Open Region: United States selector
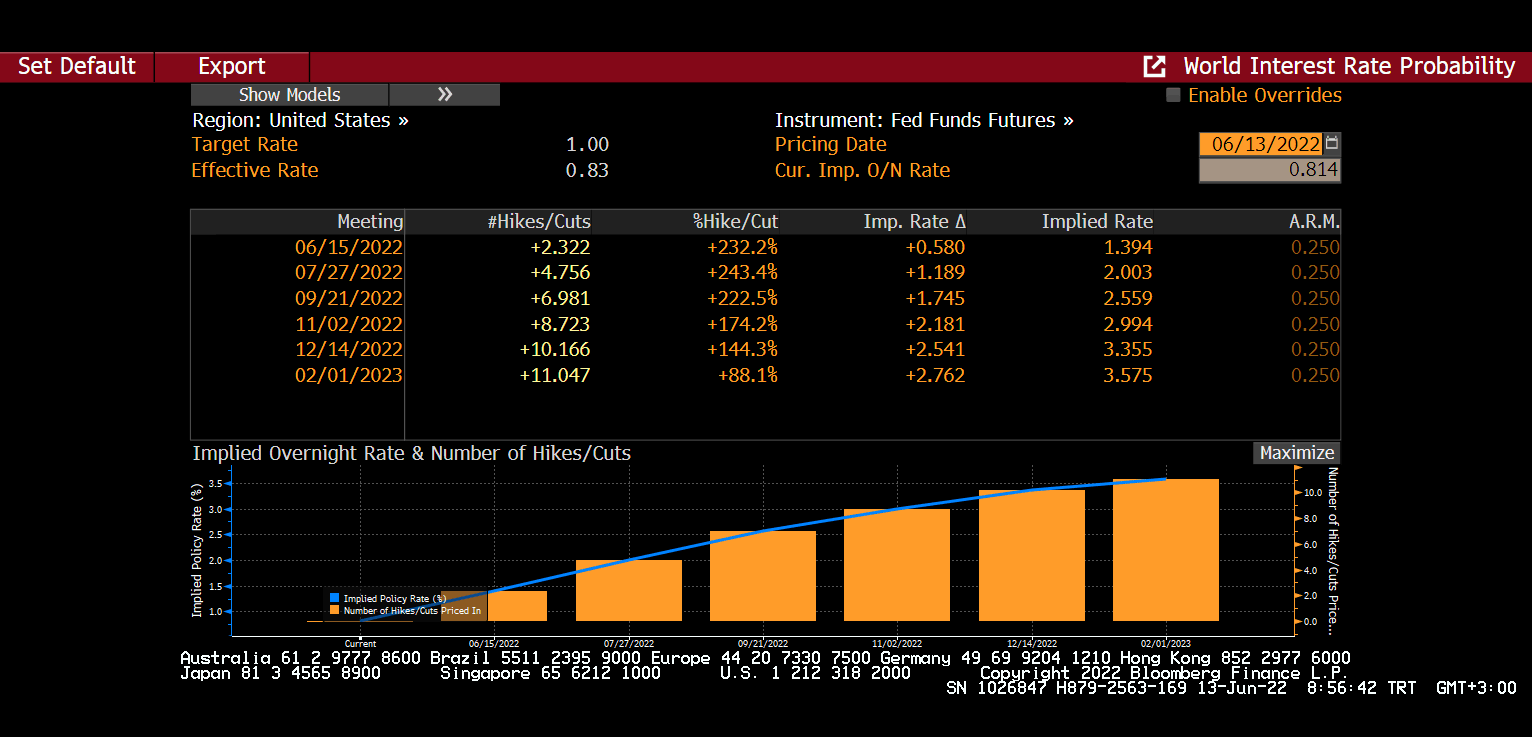Screen dimensions: 1532x737 pos(300,120)
